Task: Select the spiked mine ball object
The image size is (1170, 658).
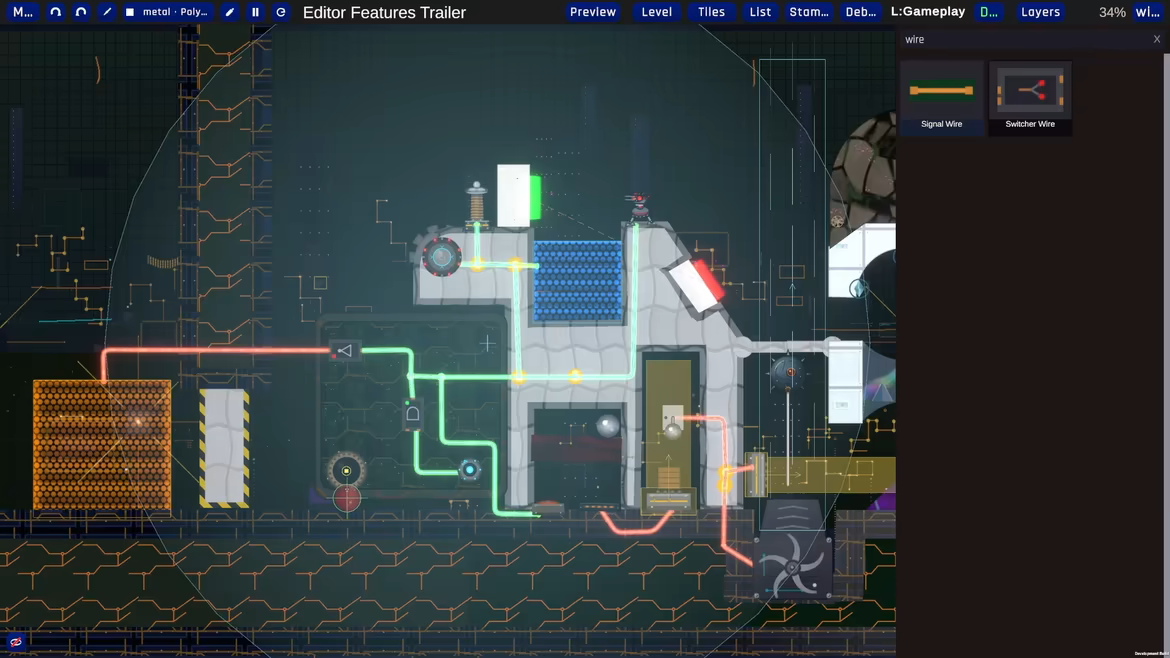Action: 788,372
